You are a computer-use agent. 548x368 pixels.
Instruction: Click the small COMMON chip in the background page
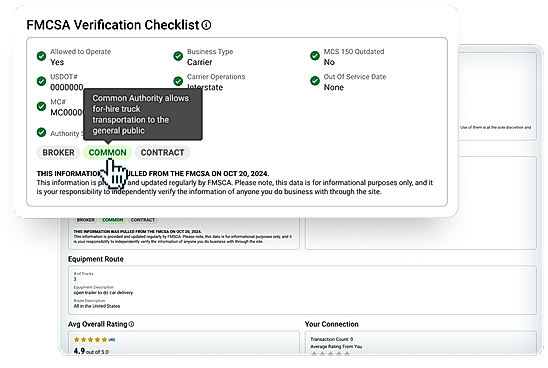click(x=113, y=220)
